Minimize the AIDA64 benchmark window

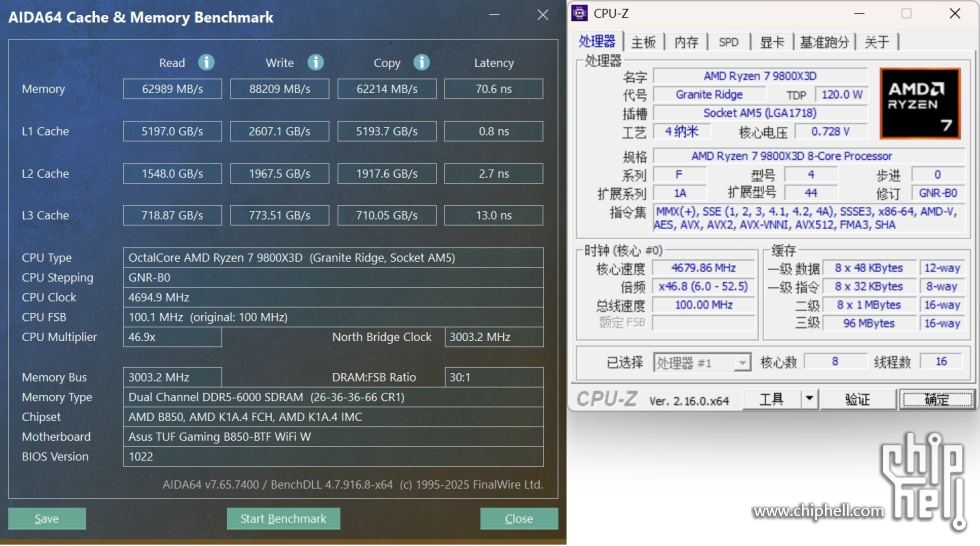coord(494,15)
